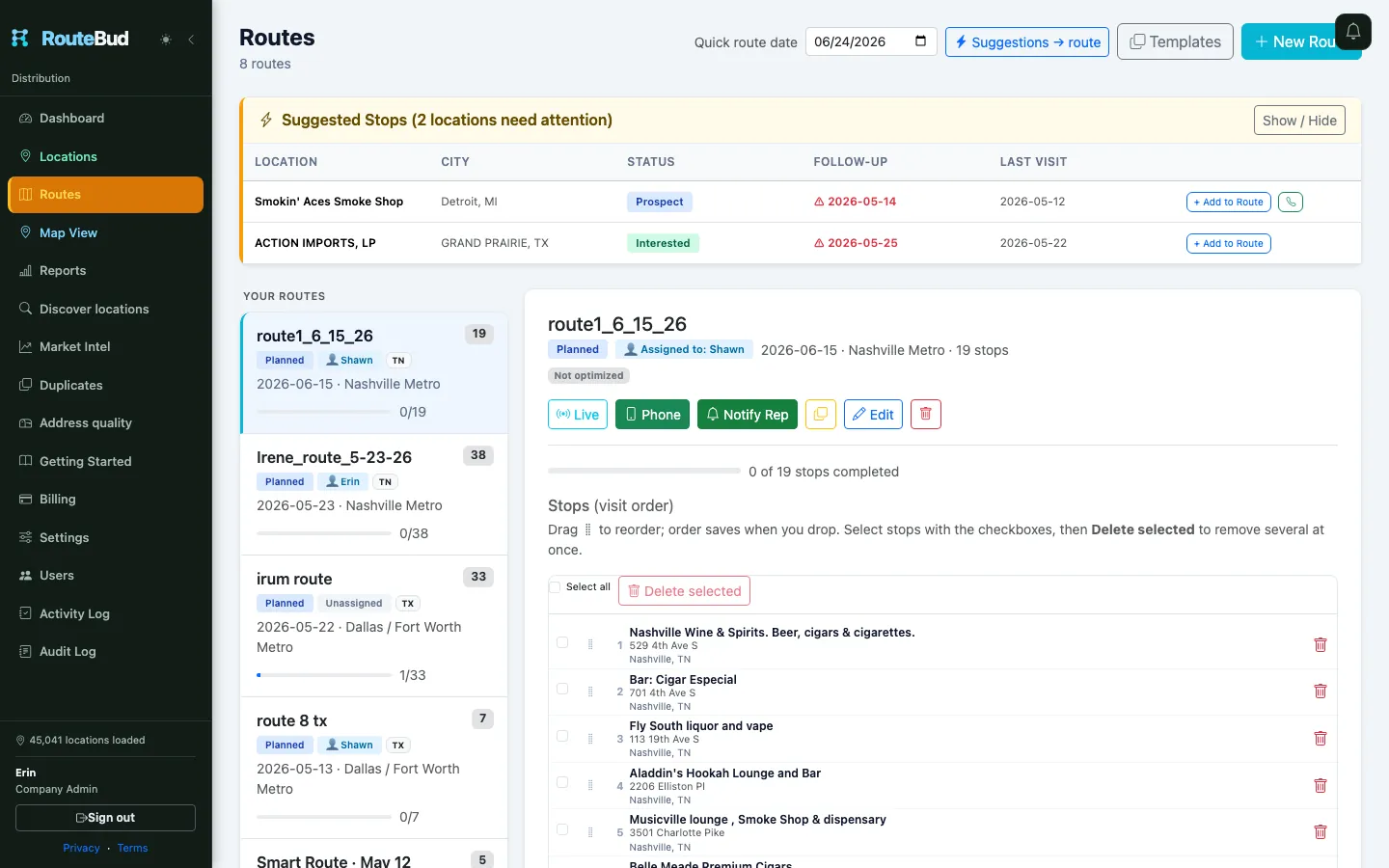The image size is (1389, 868).
Task: Open the notifications bell
Action: [1353, 32]
